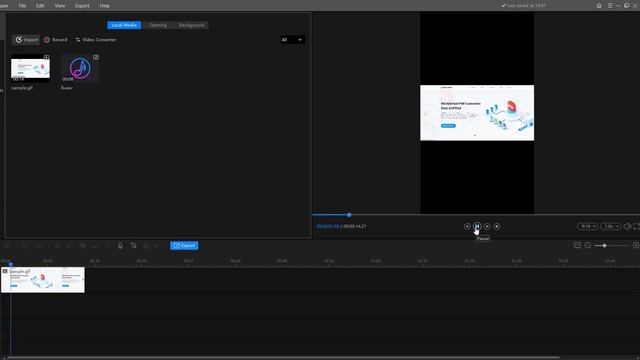Image resolution: width=640 pixels, height=360 pixels.
Task: Click the timeline zoom in icon
Action: pyautogui.click(x=636, y=245)
